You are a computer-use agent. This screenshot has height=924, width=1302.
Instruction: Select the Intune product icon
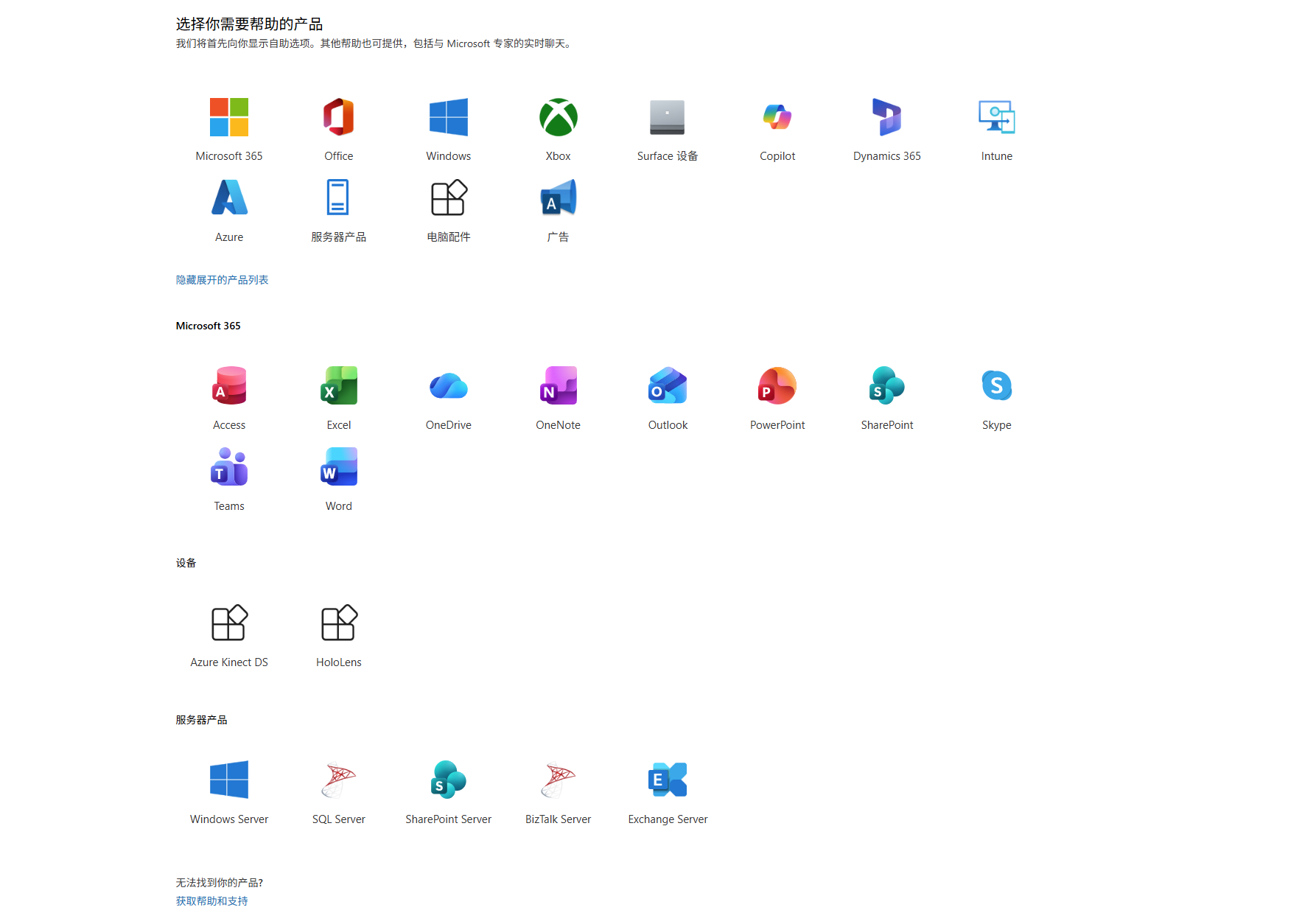(997, 117)
